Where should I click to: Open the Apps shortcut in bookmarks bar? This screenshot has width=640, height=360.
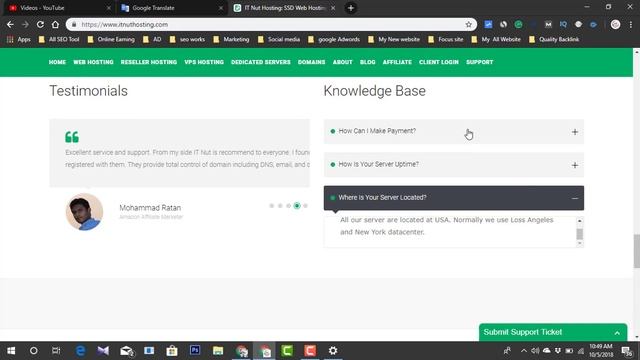[x=19, y=40]
